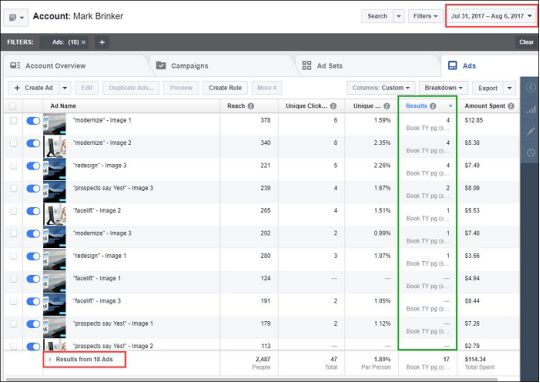Click the Edit button
The height and width of the screenshot is (383, 540).
(86, 88)
